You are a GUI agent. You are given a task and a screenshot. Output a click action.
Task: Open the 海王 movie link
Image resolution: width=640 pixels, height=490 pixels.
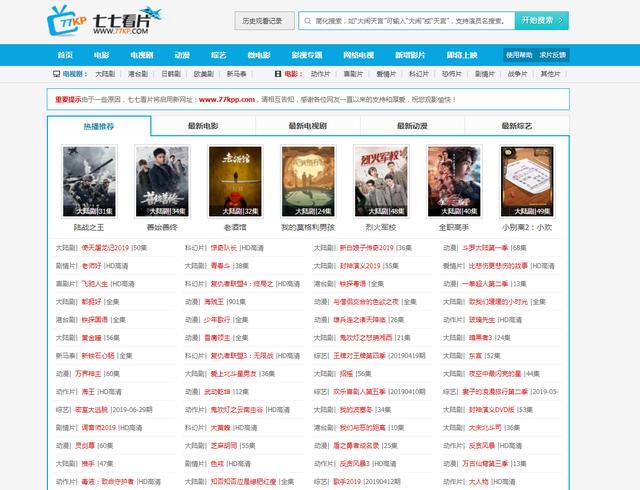(x=88, y=392)
